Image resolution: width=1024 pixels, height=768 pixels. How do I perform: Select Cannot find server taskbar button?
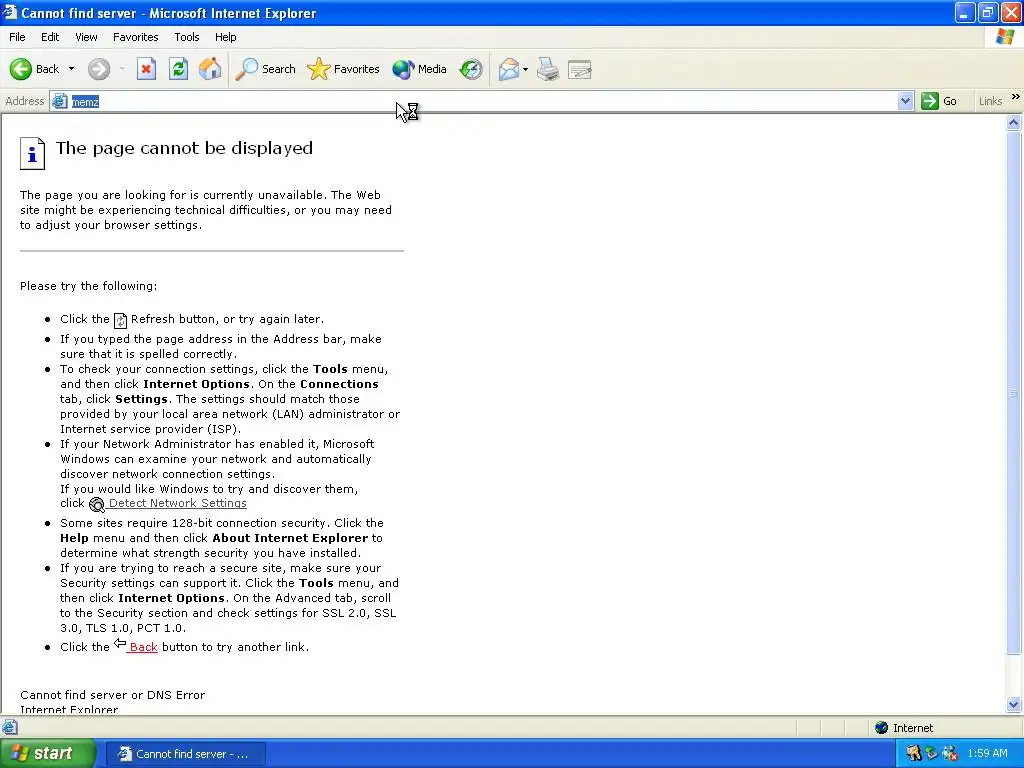(x=185, y=754)
